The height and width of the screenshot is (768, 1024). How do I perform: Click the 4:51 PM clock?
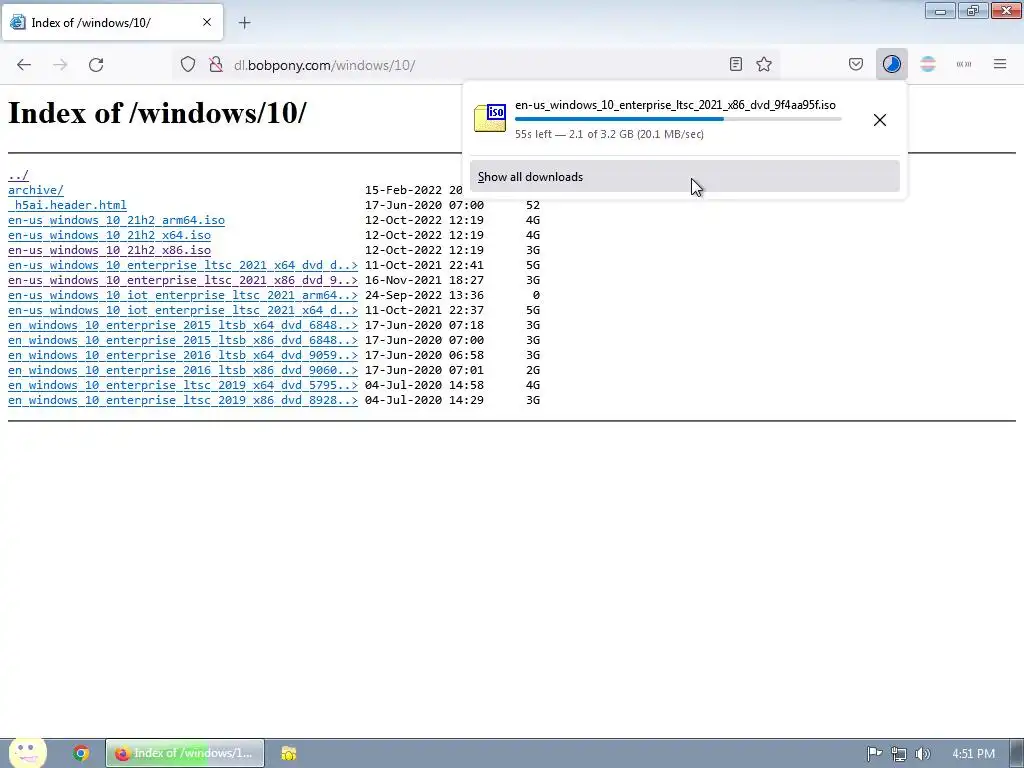point(973,754)
